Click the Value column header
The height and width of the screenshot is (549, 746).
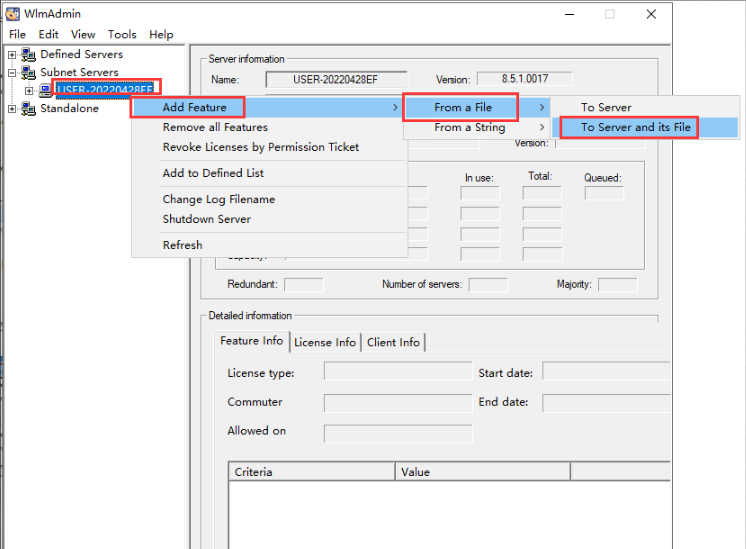tap(483, 471)
